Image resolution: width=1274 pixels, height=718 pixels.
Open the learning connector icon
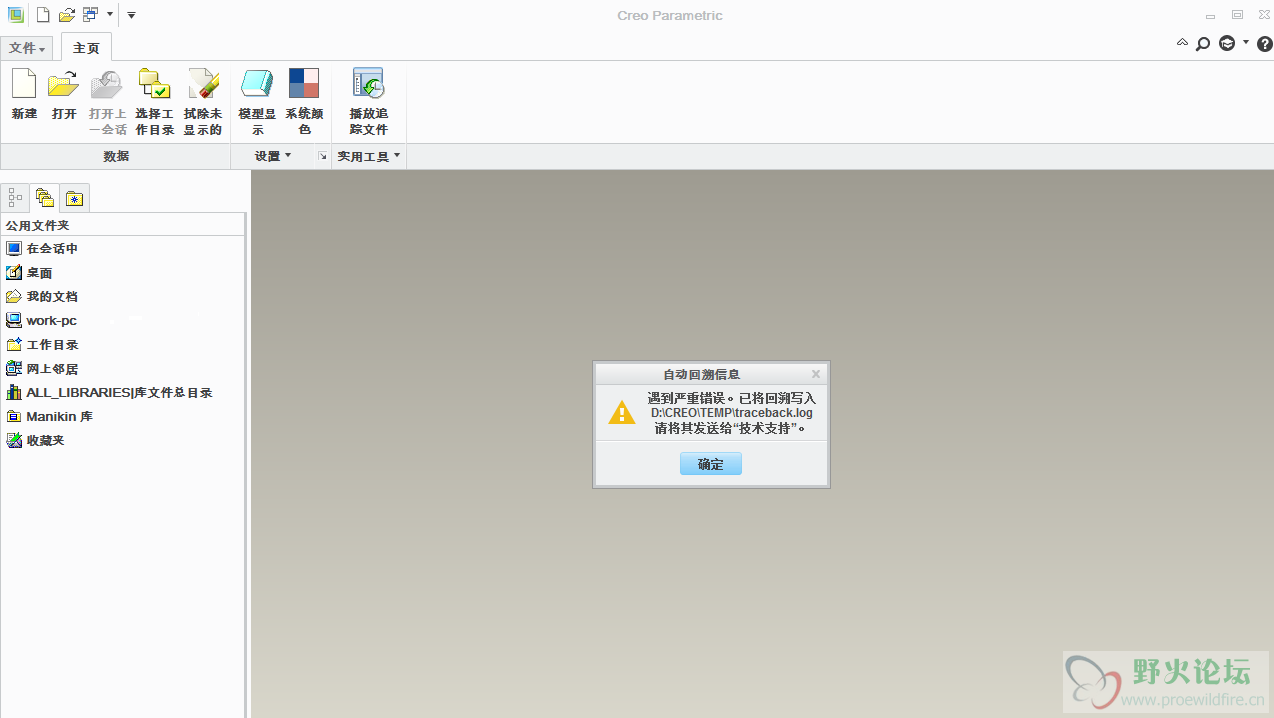[1227, 44]
